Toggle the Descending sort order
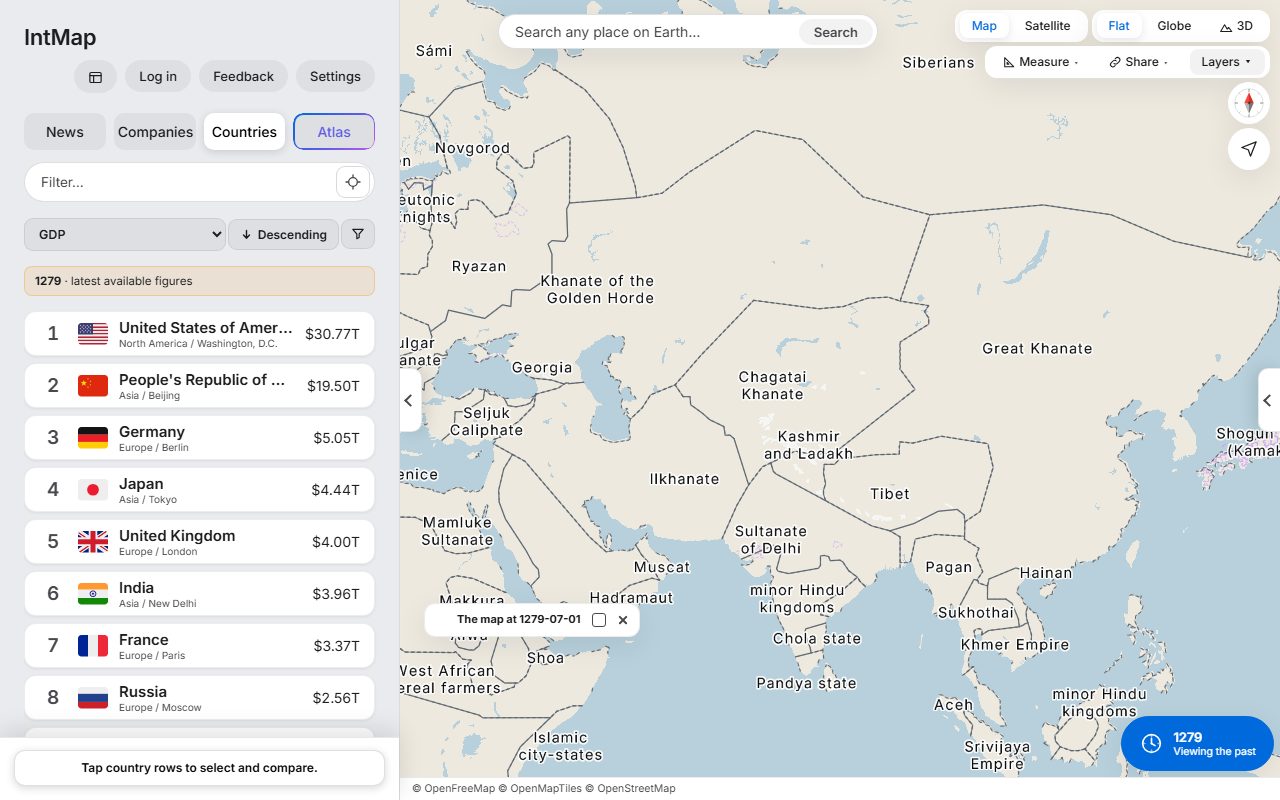This screenshot has width=1280, height=800. (284, 234)
